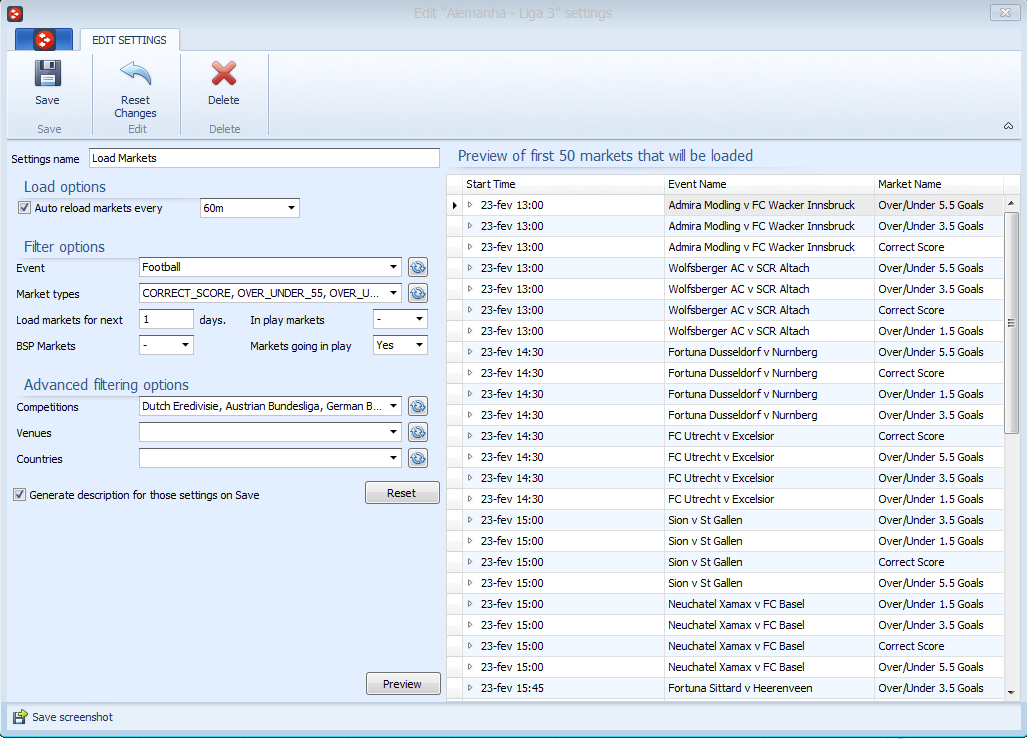Refresh the Competitions list
1027x739 pixels.
[x=418, y=406]
